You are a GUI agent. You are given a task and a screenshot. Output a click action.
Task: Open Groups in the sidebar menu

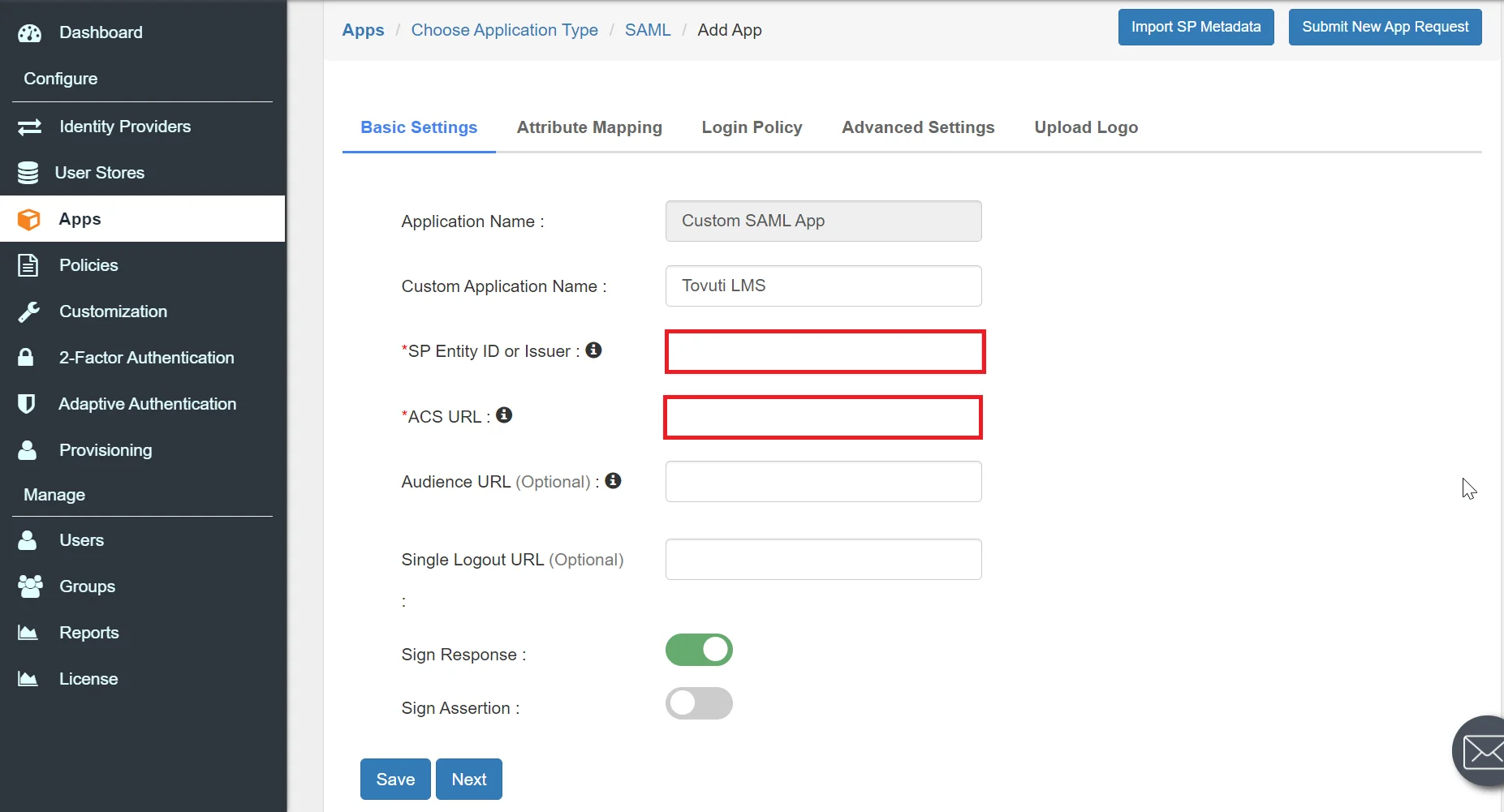[x=87, y=586]
